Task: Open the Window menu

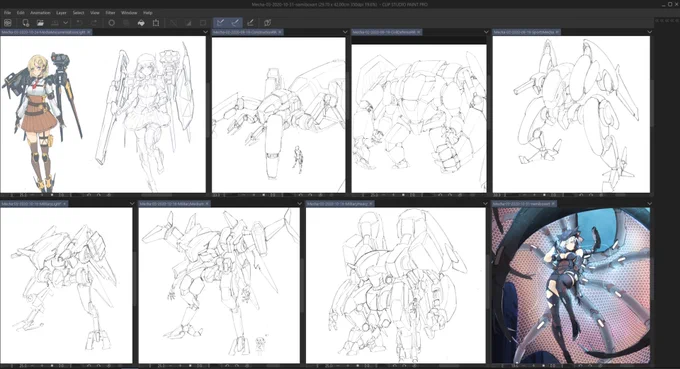Action: pos(129,13)
